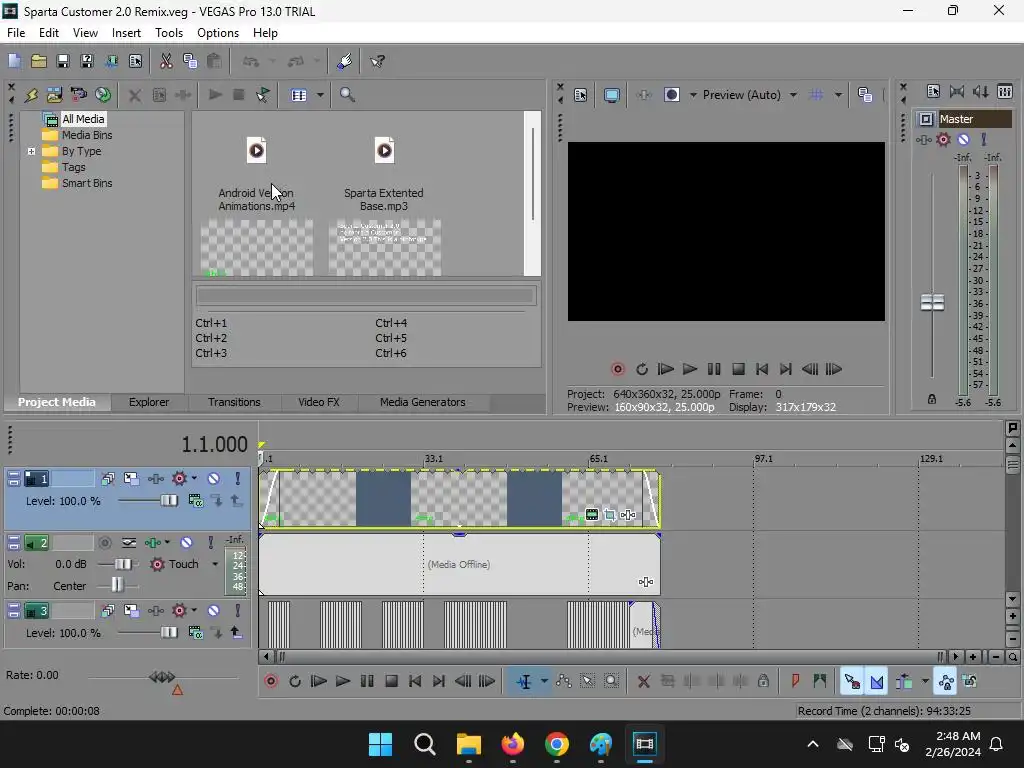Switch to the Transitions tab
The height and width of the screenshot is (768, 1024).
pos(234,402)
